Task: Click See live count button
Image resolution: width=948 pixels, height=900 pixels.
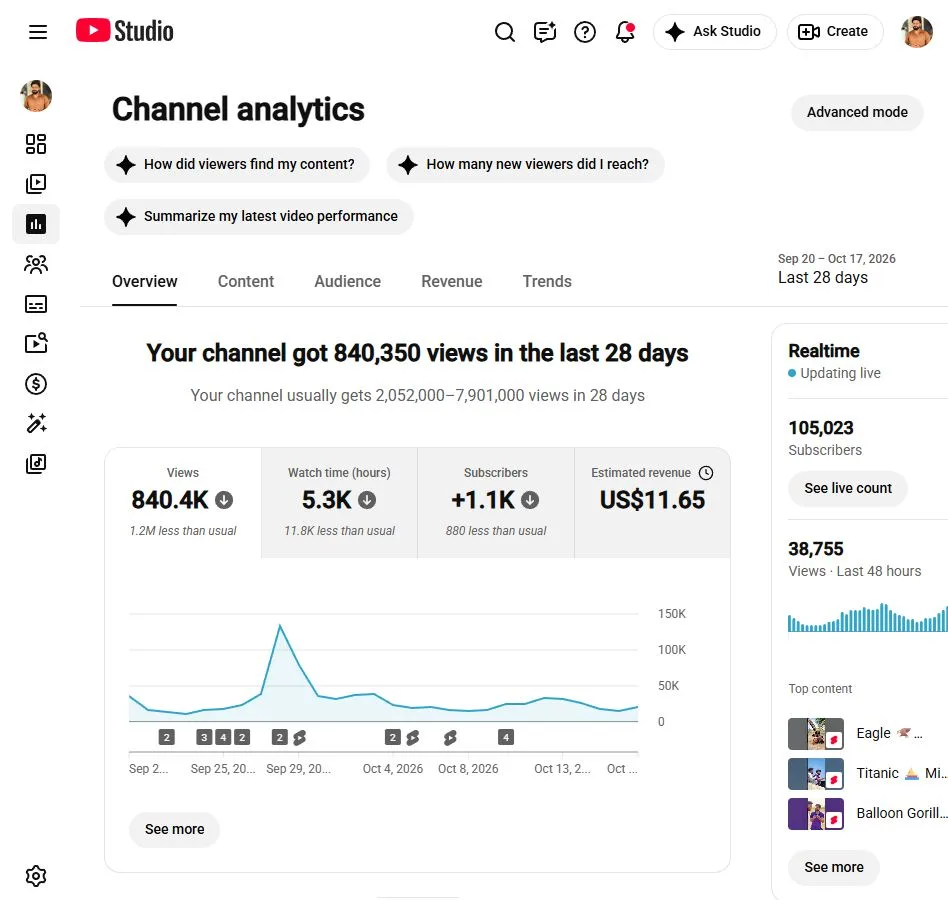Action: [848, 488]
